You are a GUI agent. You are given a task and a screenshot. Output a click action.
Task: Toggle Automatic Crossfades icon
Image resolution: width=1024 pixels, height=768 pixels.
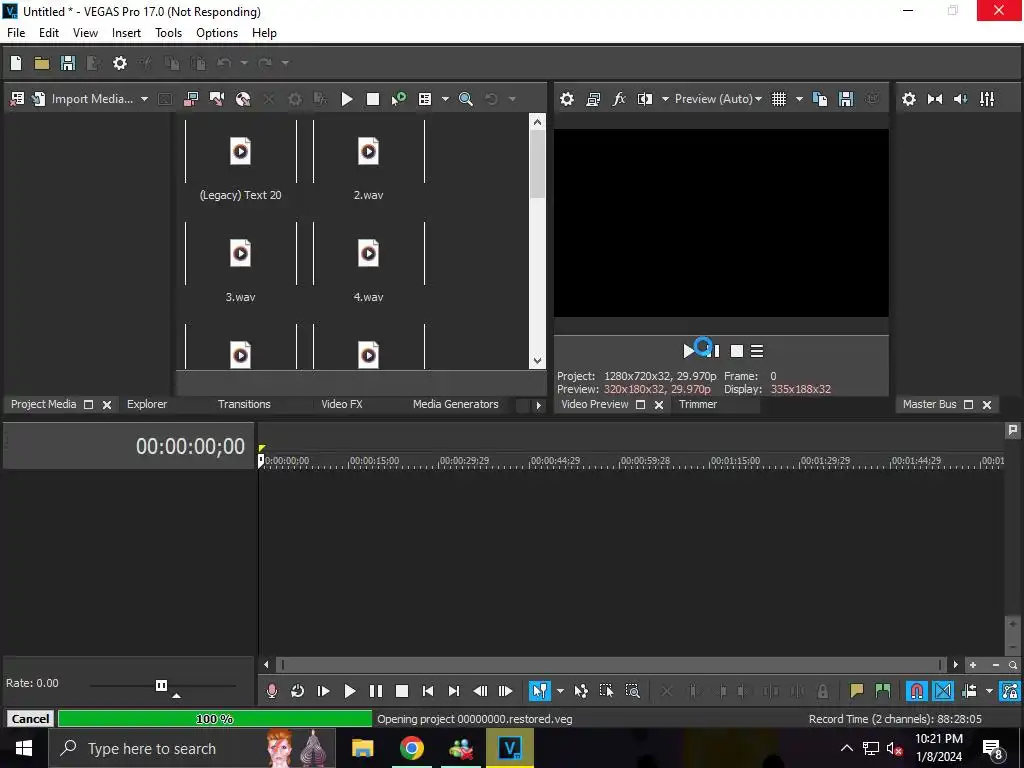click(943, 691)
